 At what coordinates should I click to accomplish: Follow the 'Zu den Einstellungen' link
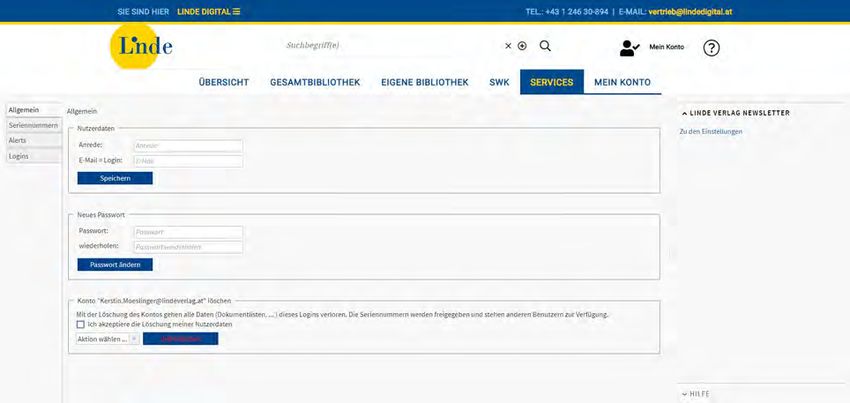(711, 132)
